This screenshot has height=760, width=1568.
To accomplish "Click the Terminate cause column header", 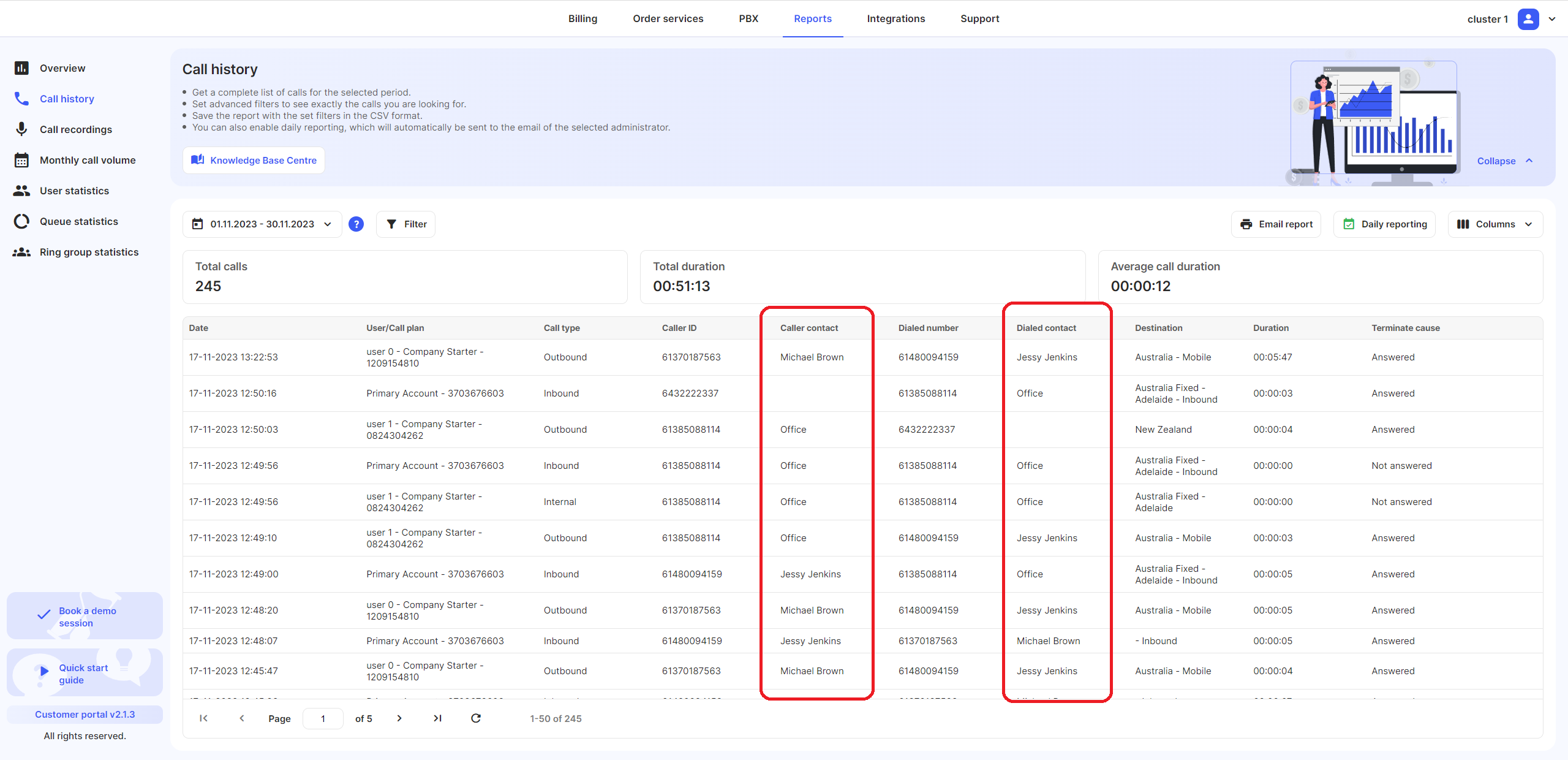I will tap(1406, 328).
